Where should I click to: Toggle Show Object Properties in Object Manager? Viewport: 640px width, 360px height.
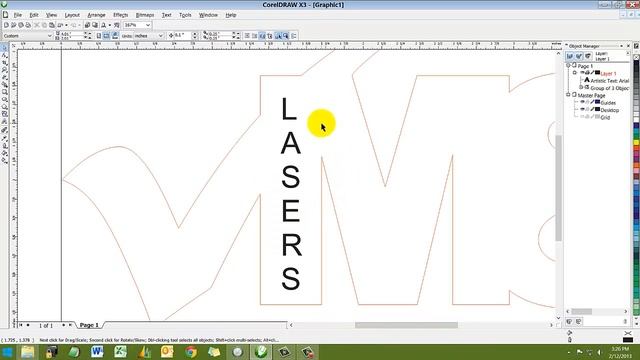(570, 56)
